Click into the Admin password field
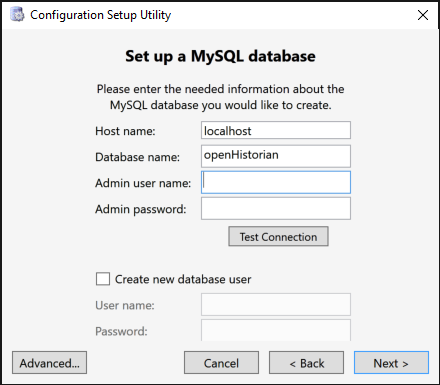This screenshot has height=385, width=440. [x=276, y=209]
